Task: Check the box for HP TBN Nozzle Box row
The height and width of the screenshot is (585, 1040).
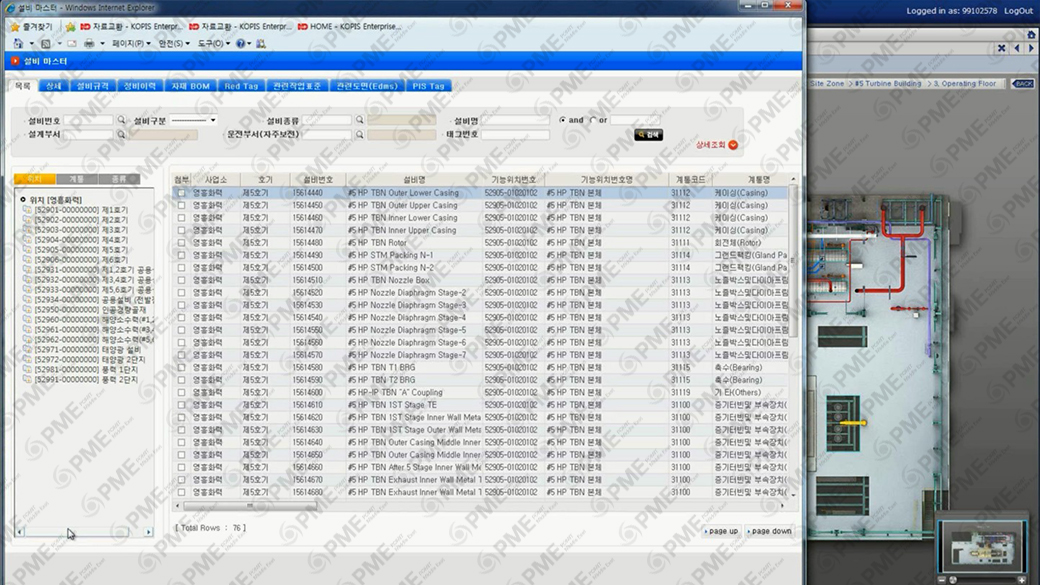Action: 181,280
